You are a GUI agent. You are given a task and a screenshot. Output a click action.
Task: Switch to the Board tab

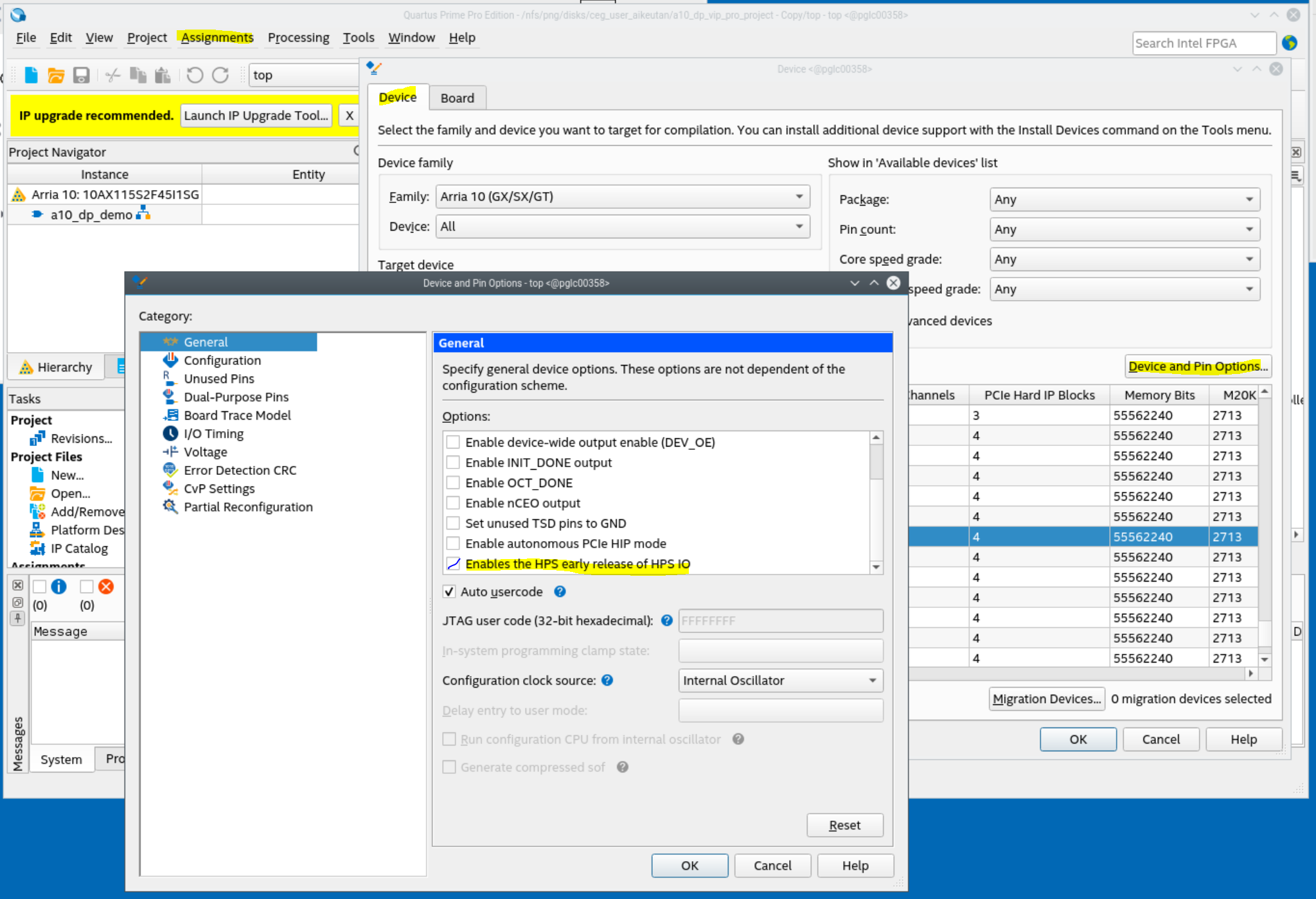(x=457, y=98)
